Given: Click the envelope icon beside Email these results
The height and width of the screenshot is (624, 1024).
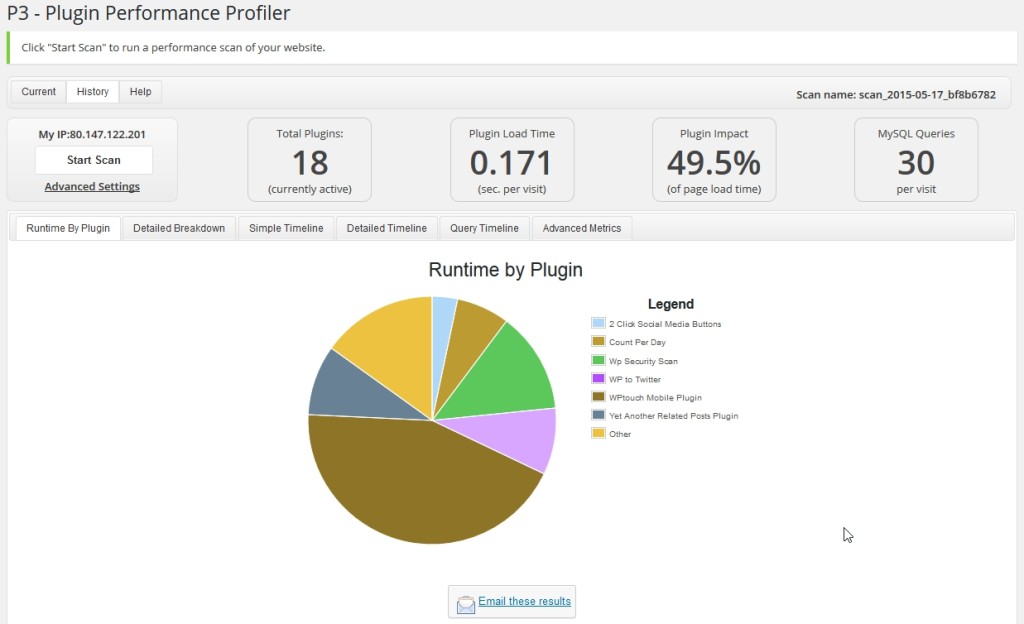Looking at the screenshot, I should point(466,603).
